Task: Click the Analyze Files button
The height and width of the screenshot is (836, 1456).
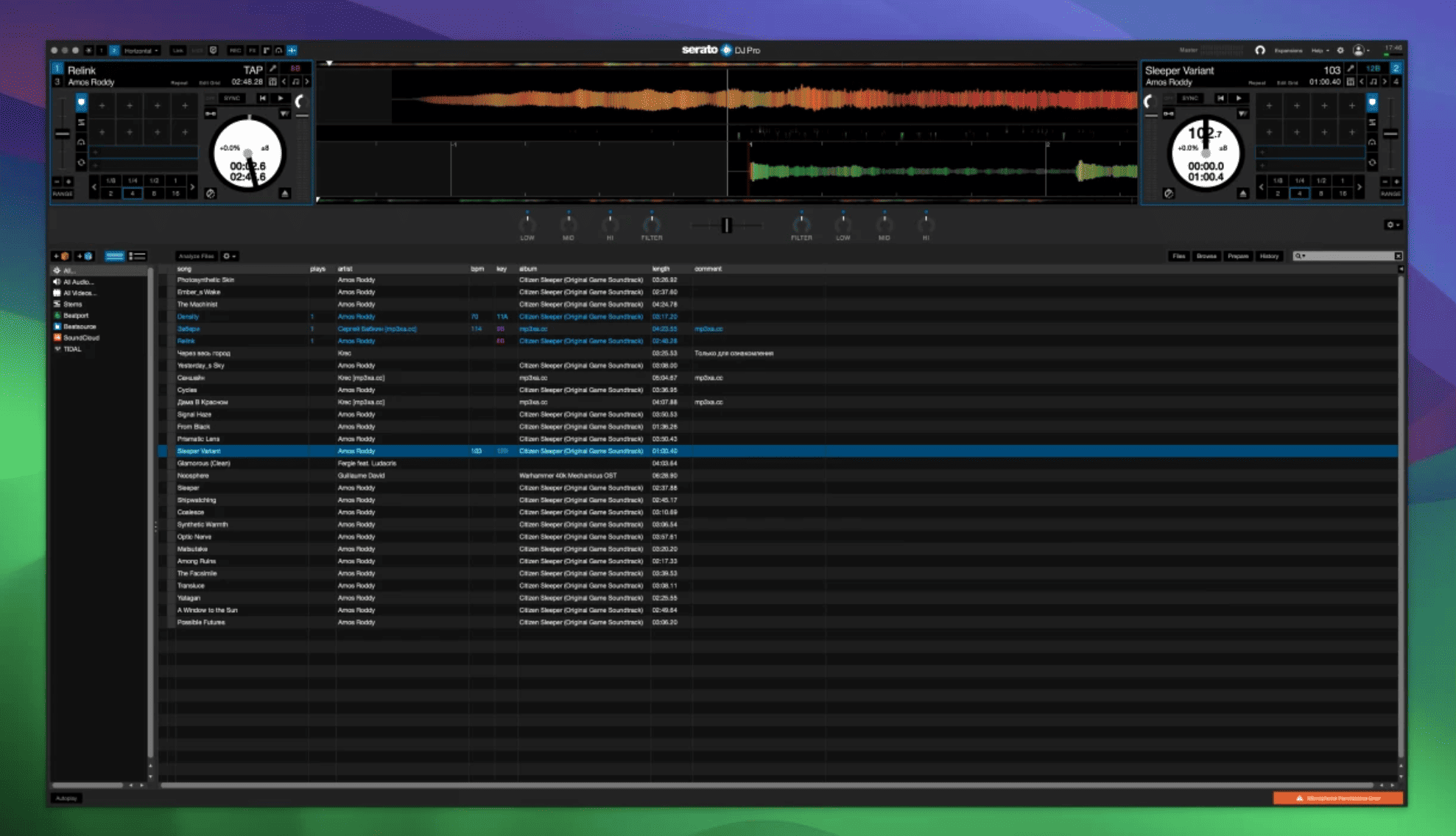Action: (197, 256)
